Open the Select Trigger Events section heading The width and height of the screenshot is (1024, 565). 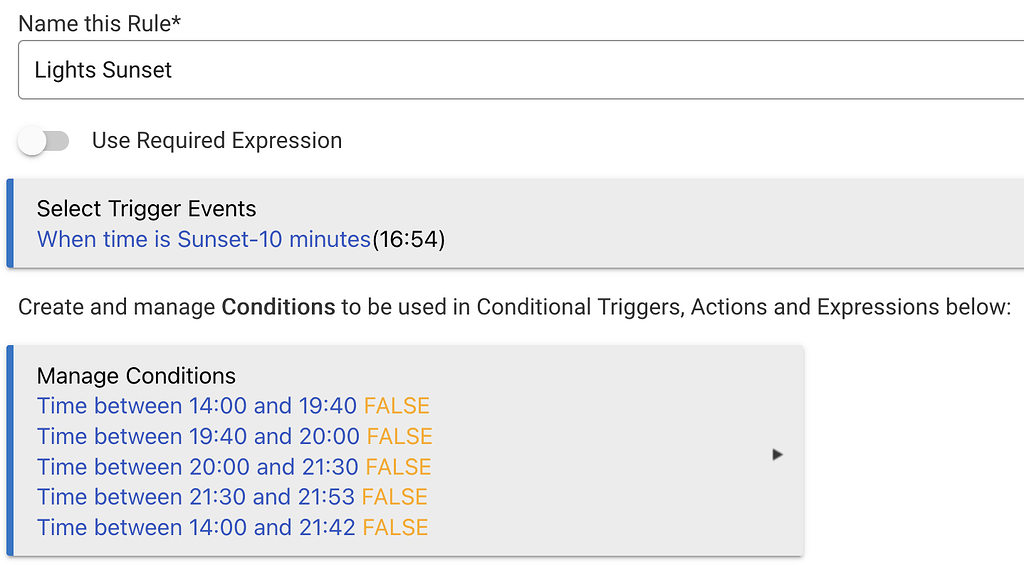click(147, 209)
